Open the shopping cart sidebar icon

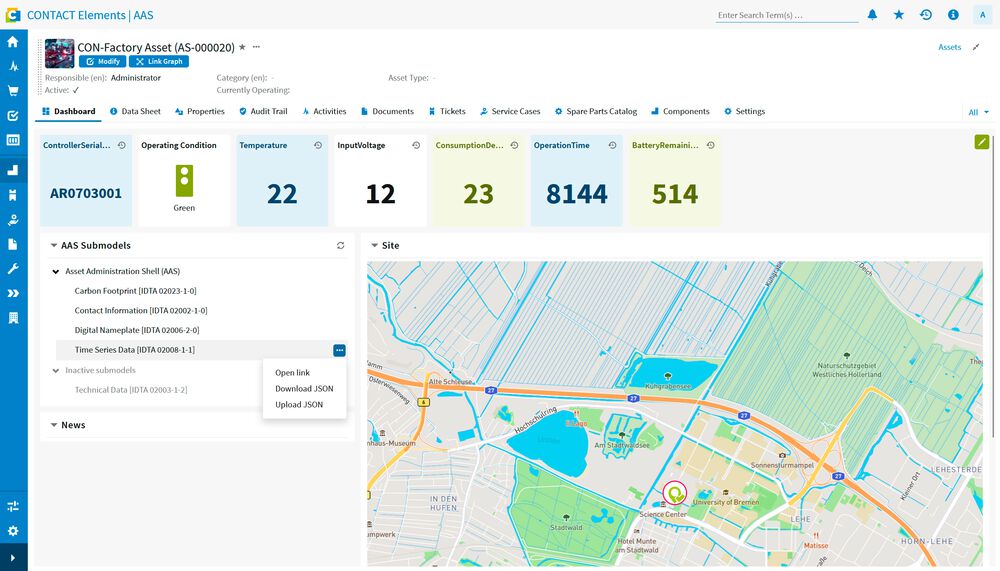13,91
